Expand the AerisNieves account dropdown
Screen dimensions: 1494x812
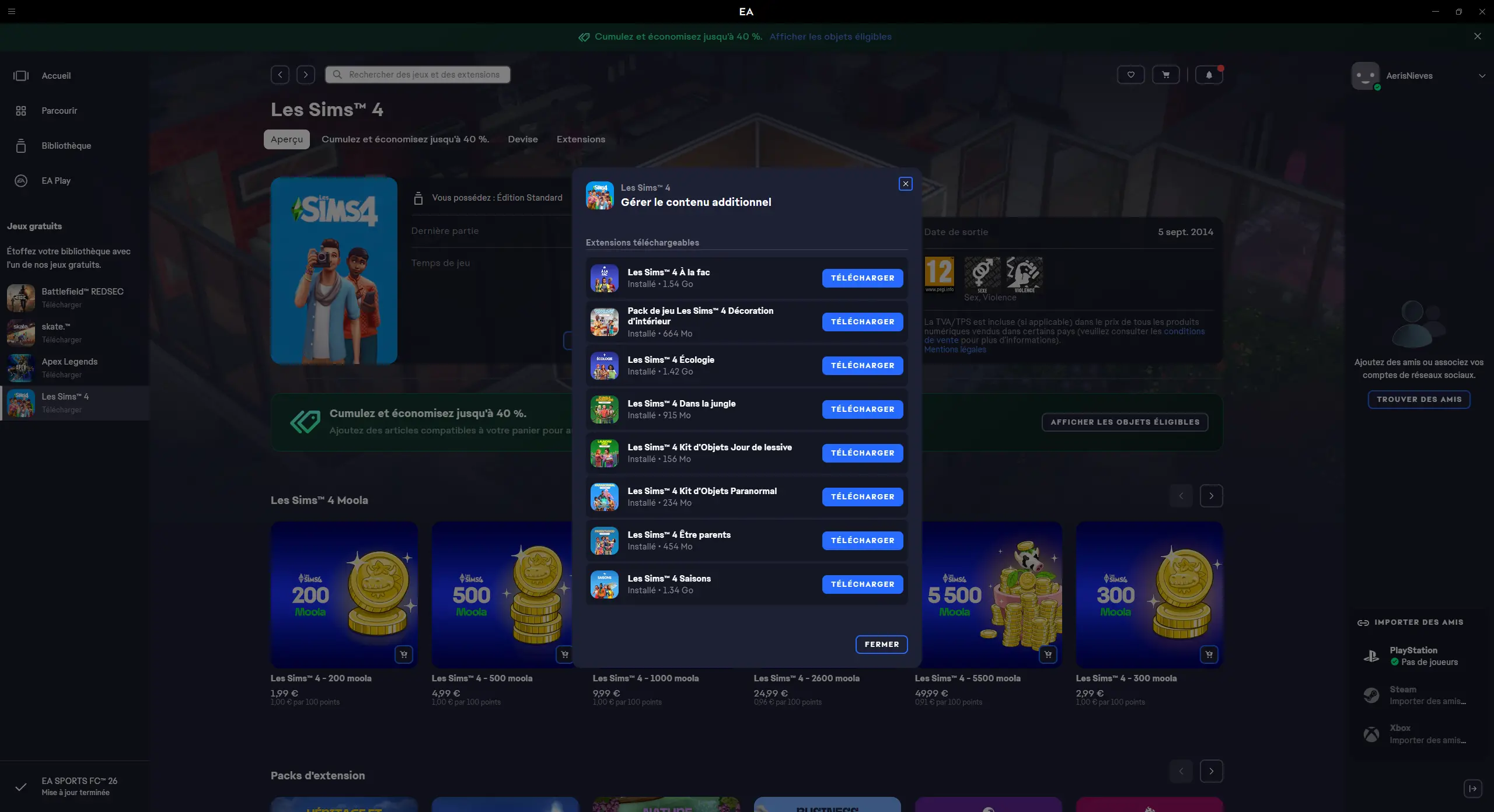1482,76
